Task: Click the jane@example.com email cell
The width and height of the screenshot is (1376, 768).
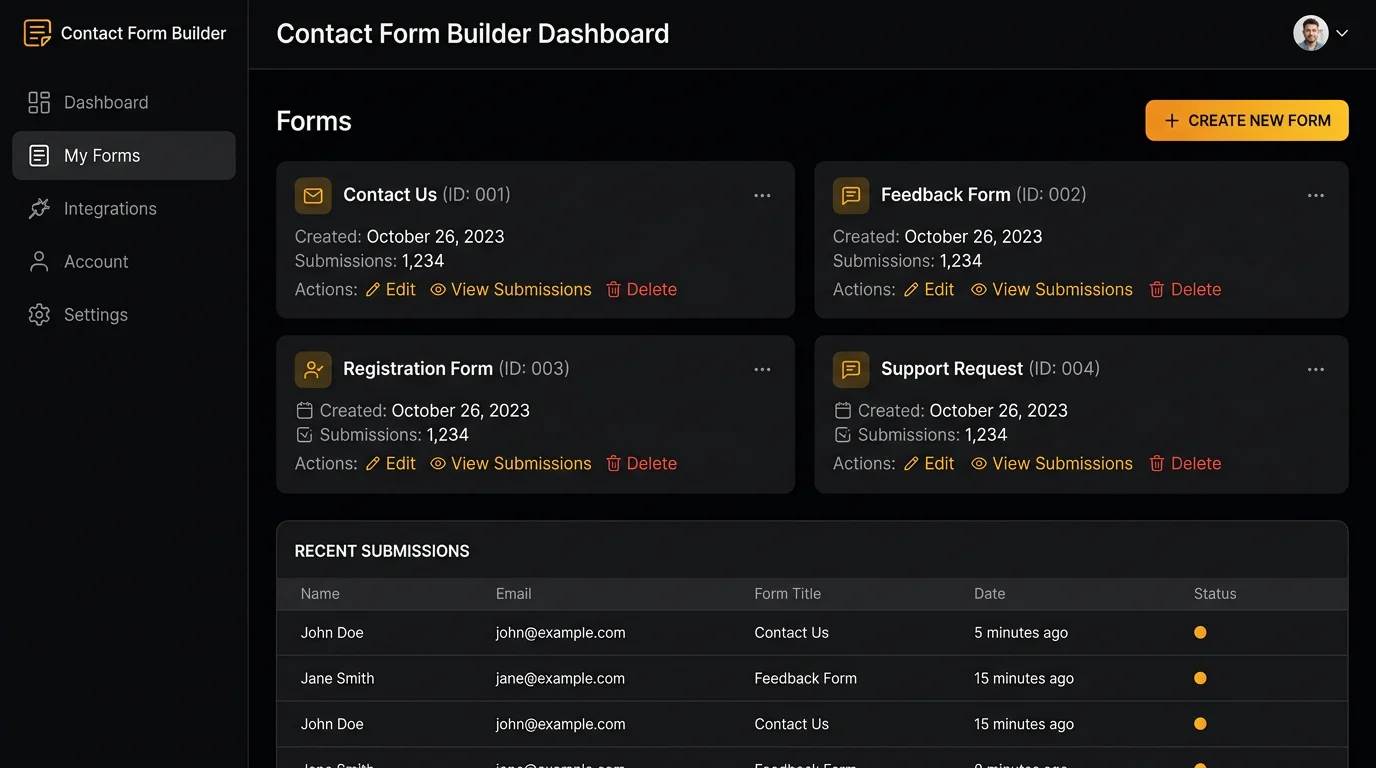Action: 560,678
